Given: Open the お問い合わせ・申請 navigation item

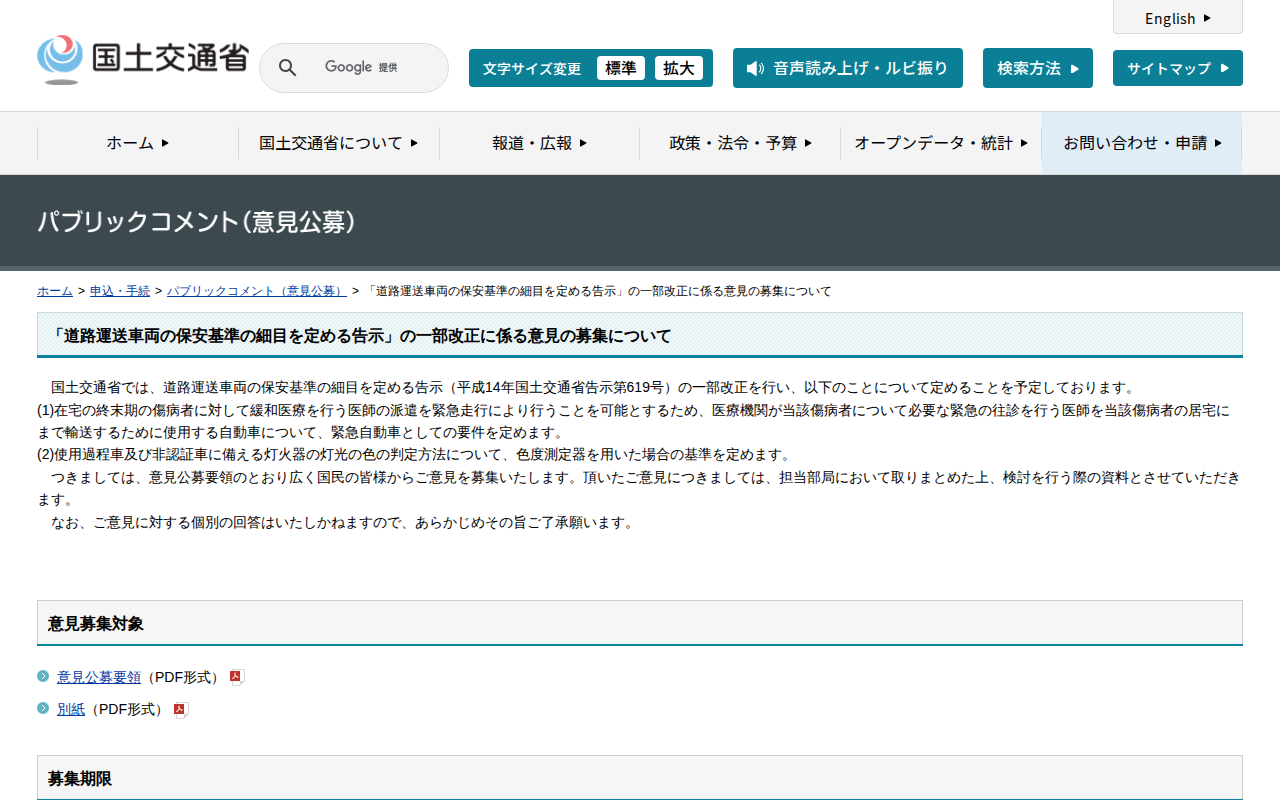Looking at the screenshot, I should [1142, 143].
